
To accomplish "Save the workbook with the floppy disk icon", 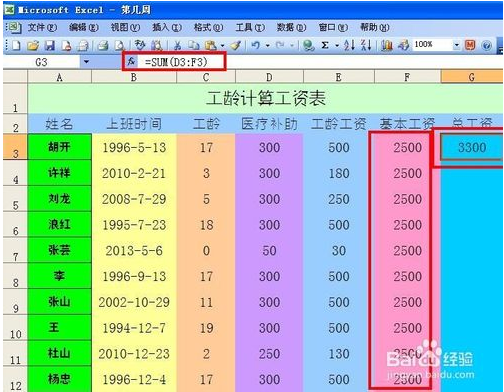I will tap(50, 45).
